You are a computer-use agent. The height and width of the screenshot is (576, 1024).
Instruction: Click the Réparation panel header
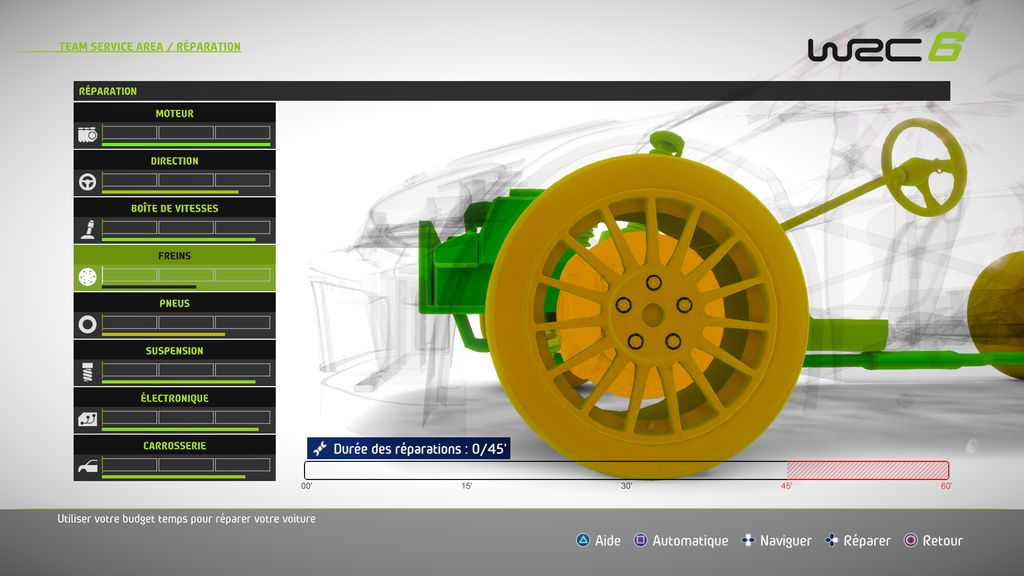click(511, 91)
